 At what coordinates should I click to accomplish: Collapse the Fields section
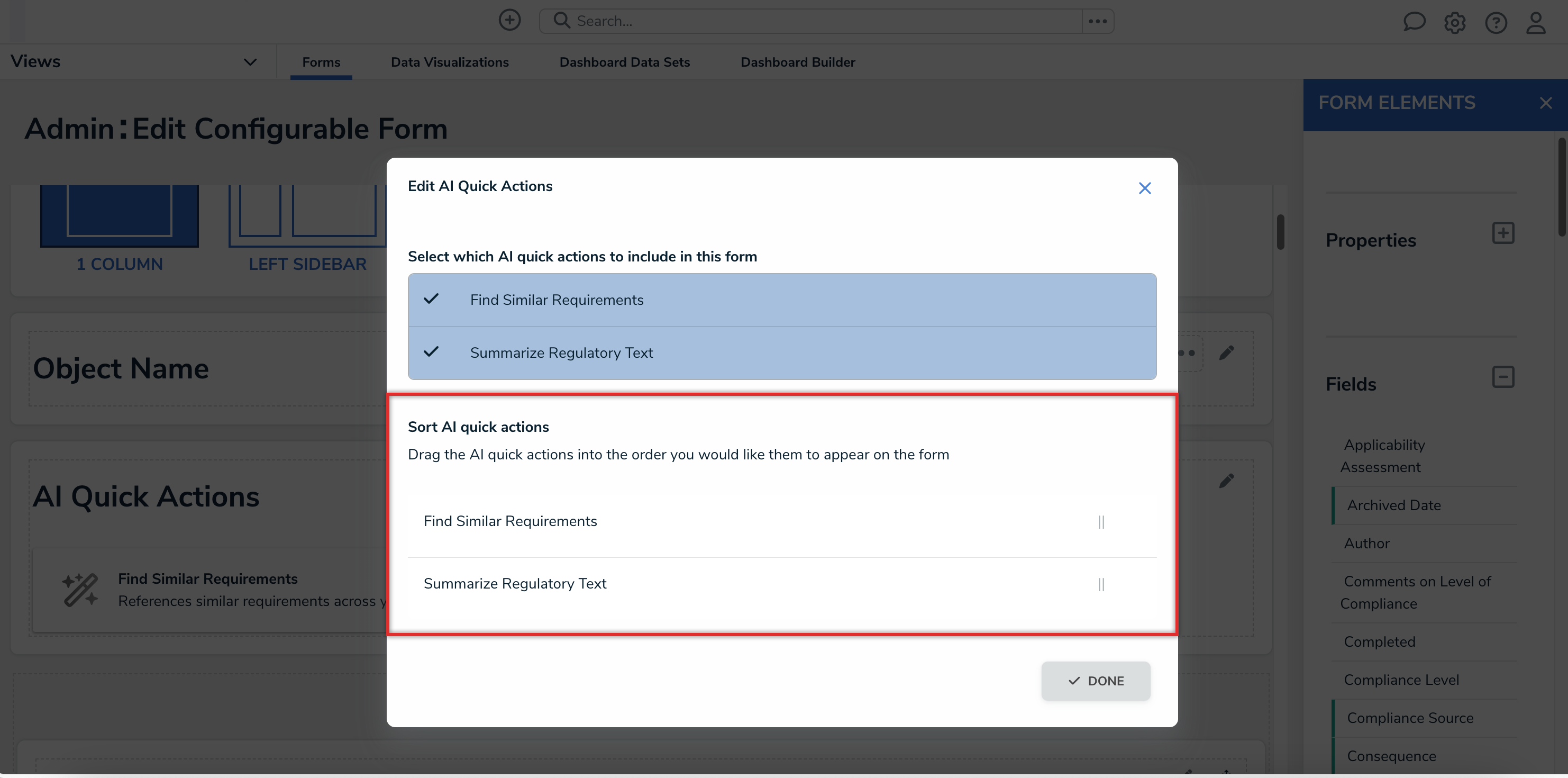point(1503,377)
